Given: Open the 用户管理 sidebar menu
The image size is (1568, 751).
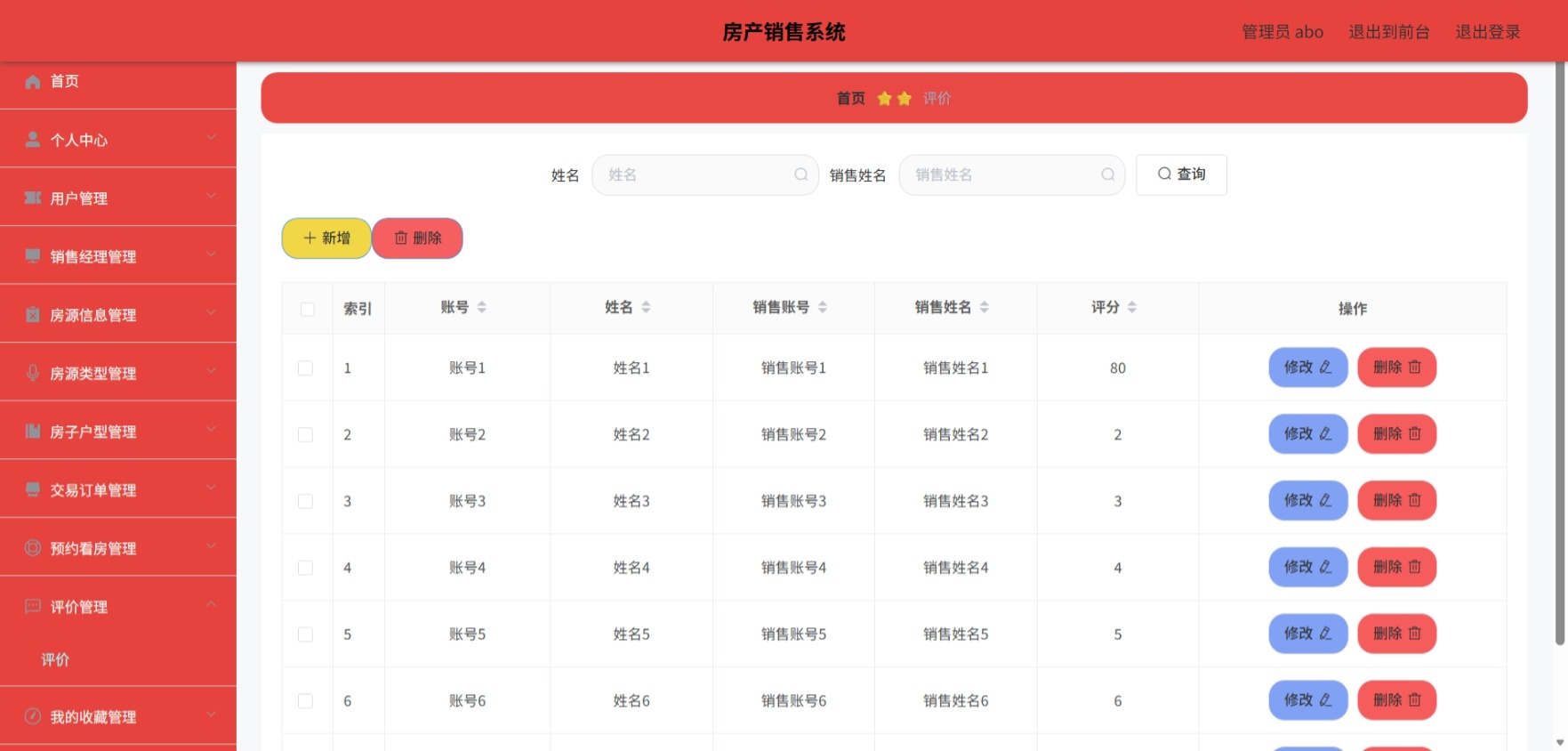Looking at the screenshot, I should pyautogui.click(x=118, y=198).
